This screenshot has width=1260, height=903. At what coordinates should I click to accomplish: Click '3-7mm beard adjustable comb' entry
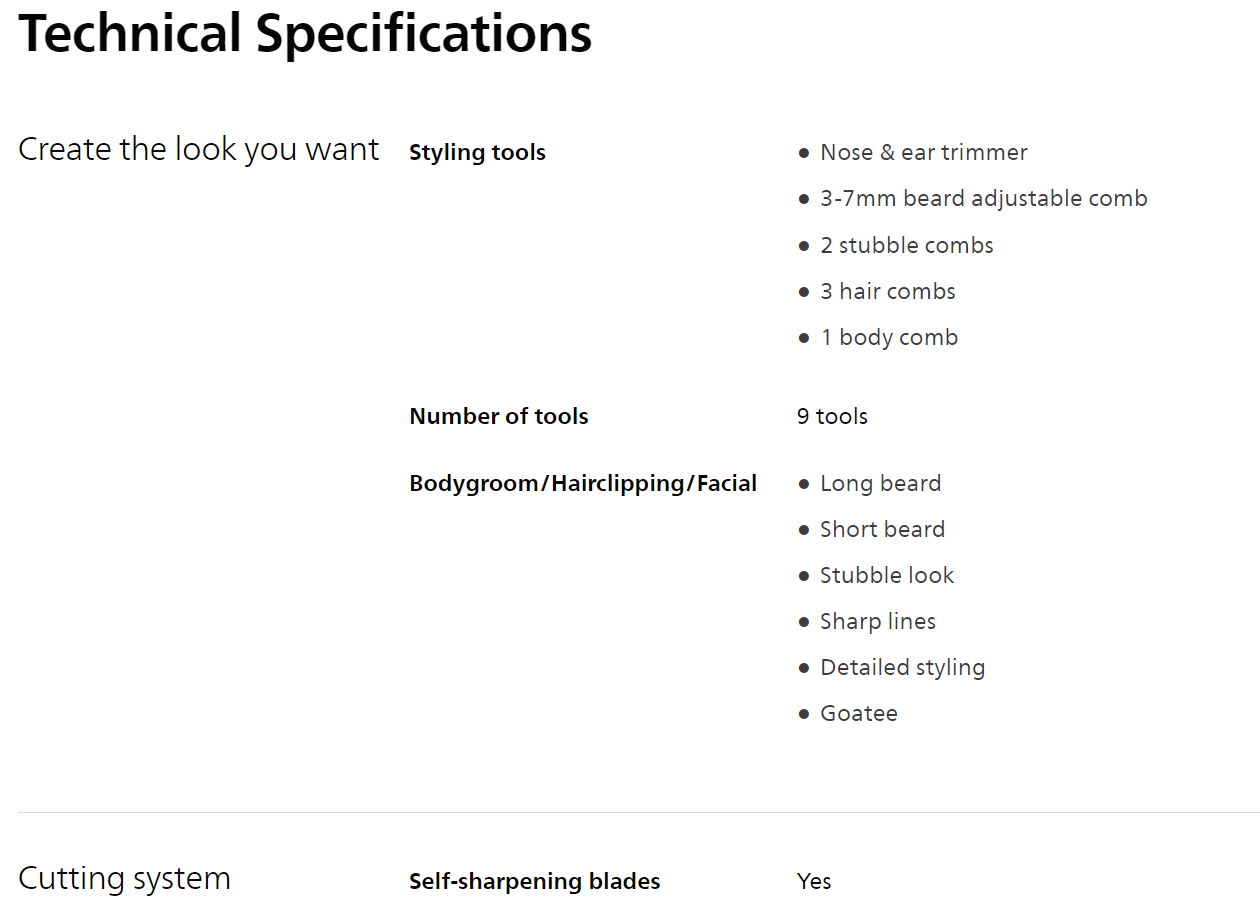click(983, 199)
